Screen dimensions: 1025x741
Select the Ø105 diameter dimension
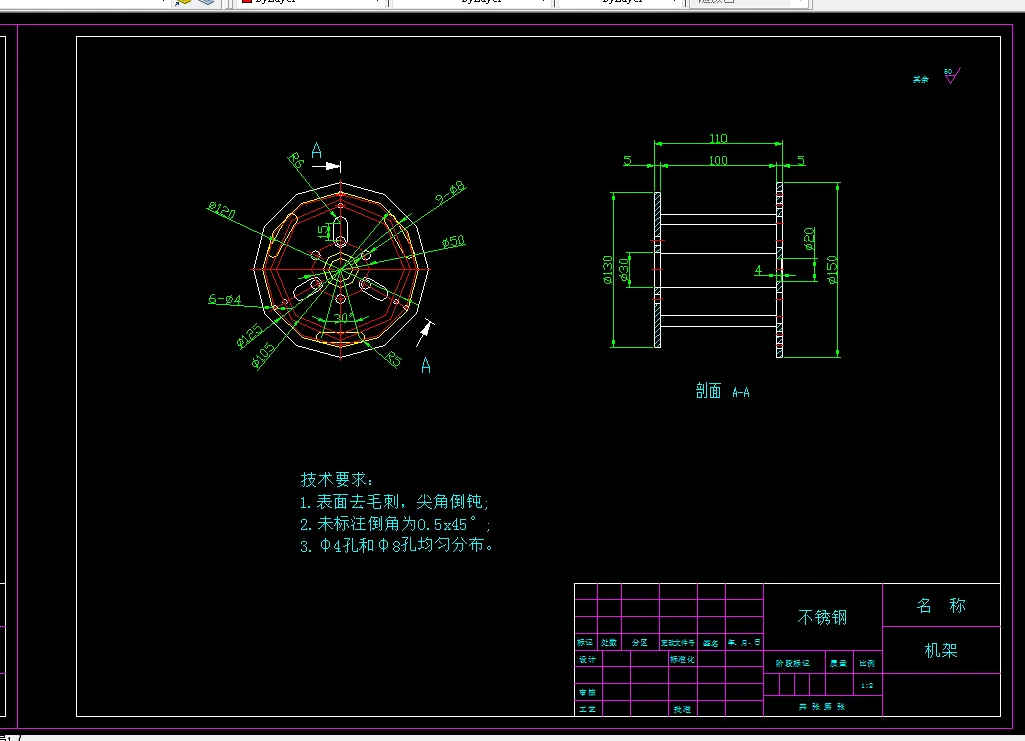[x=263, y=356]
